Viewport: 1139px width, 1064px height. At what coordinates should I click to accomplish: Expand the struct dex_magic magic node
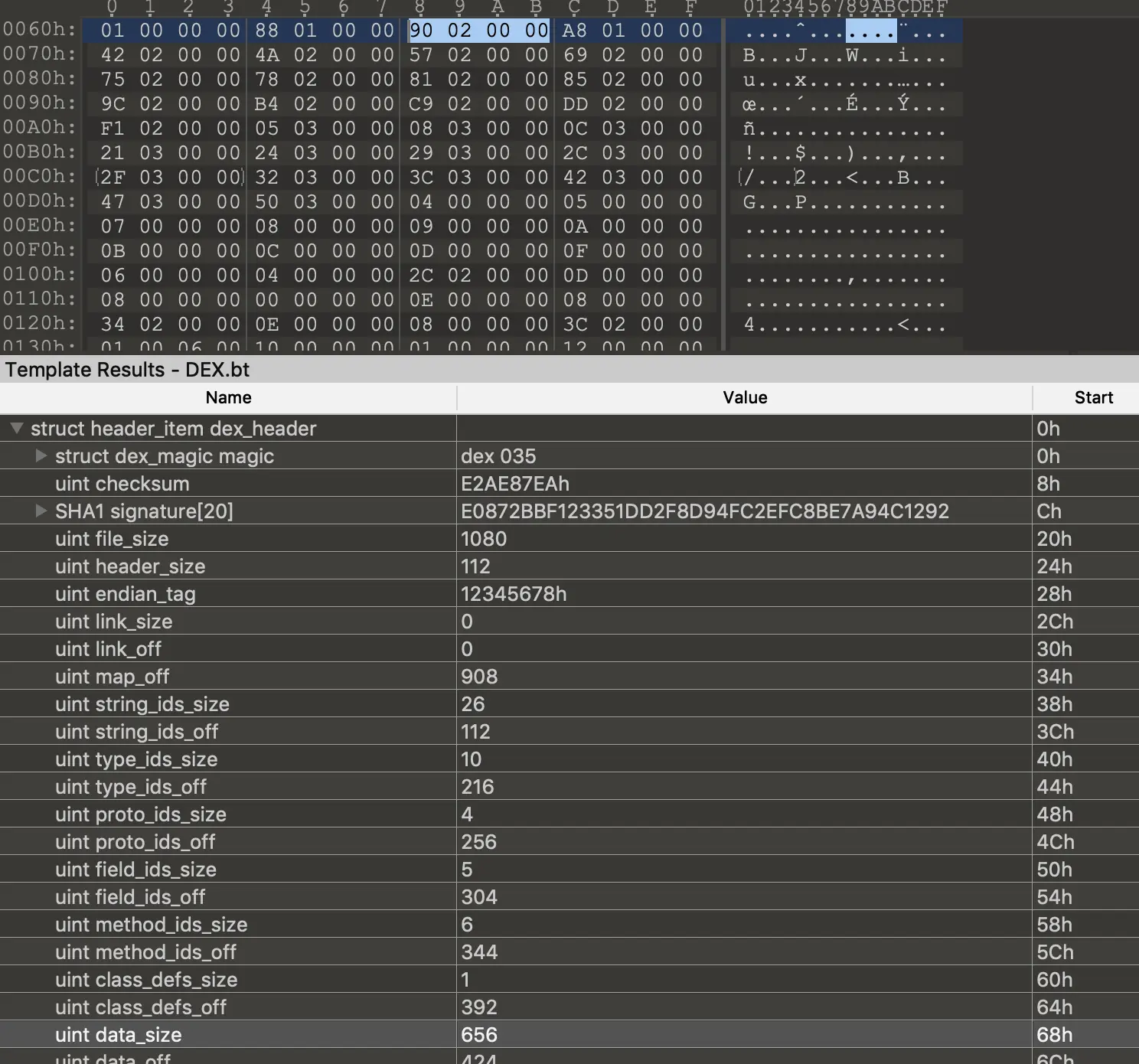pos(41,456)
